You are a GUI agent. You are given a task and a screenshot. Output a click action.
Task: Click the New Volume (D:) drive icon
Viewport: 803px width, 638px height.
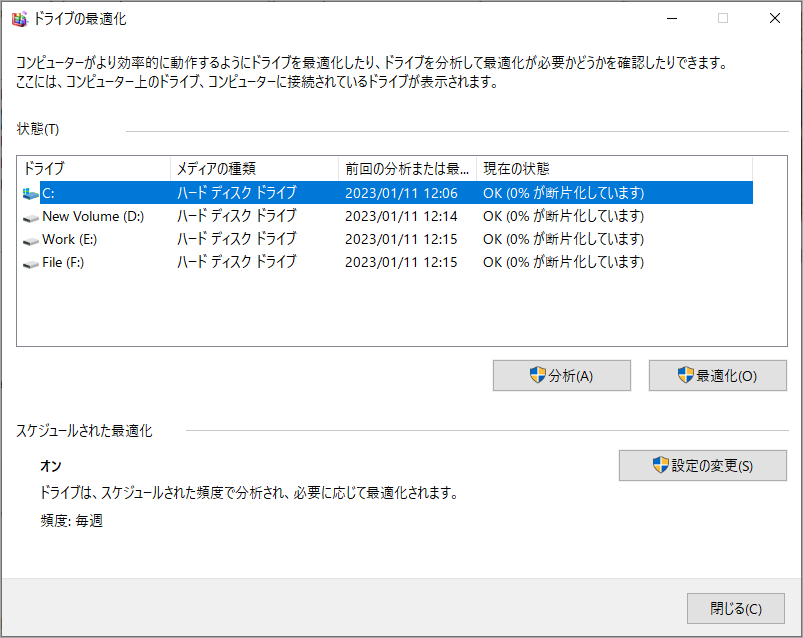[31, 217]
